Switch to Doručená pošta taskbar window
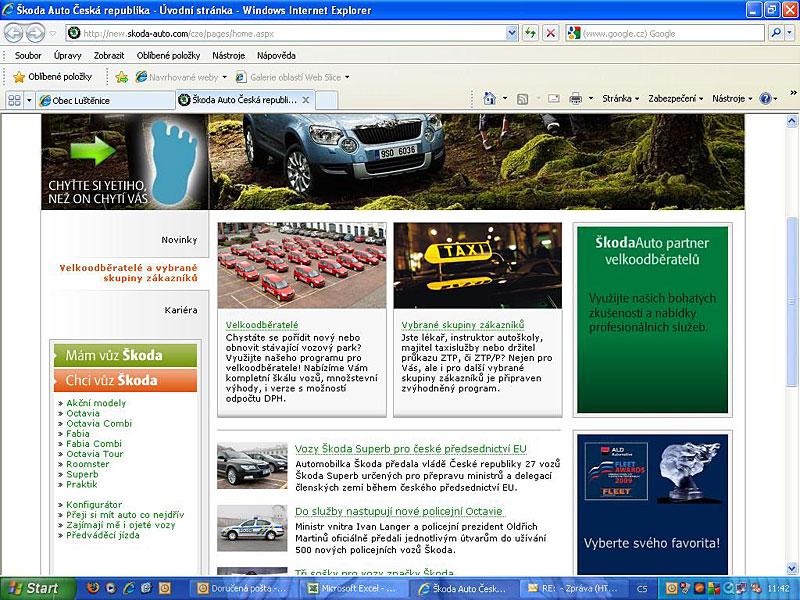 coord(242,588)
